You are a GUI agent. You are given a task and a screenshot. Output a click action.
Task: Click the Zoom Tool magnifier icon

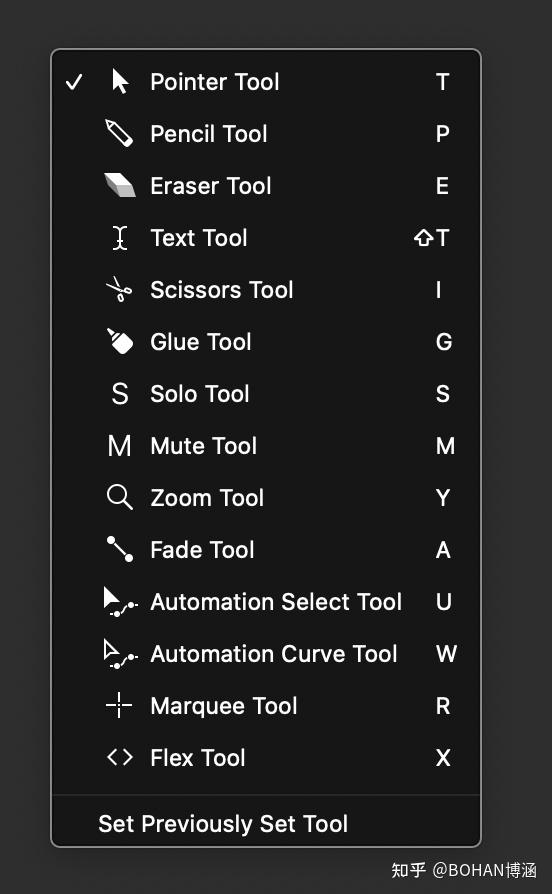click(120, 497)
